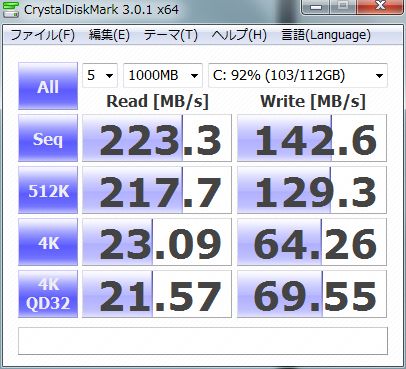
Task: Close the CrystalDiskMark window
Action: tap(380, 7)
